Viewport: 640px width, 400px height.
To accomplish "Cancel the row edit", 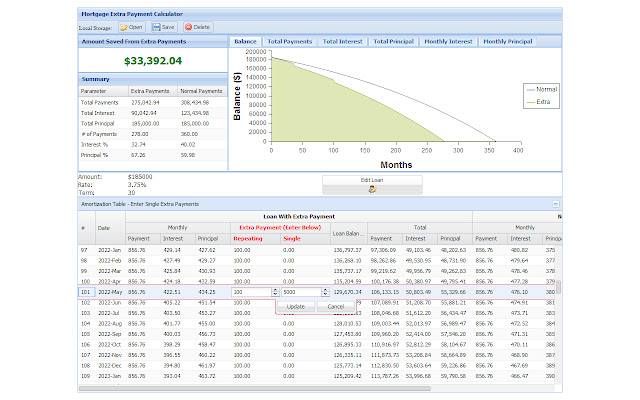I will click(336, 307).
